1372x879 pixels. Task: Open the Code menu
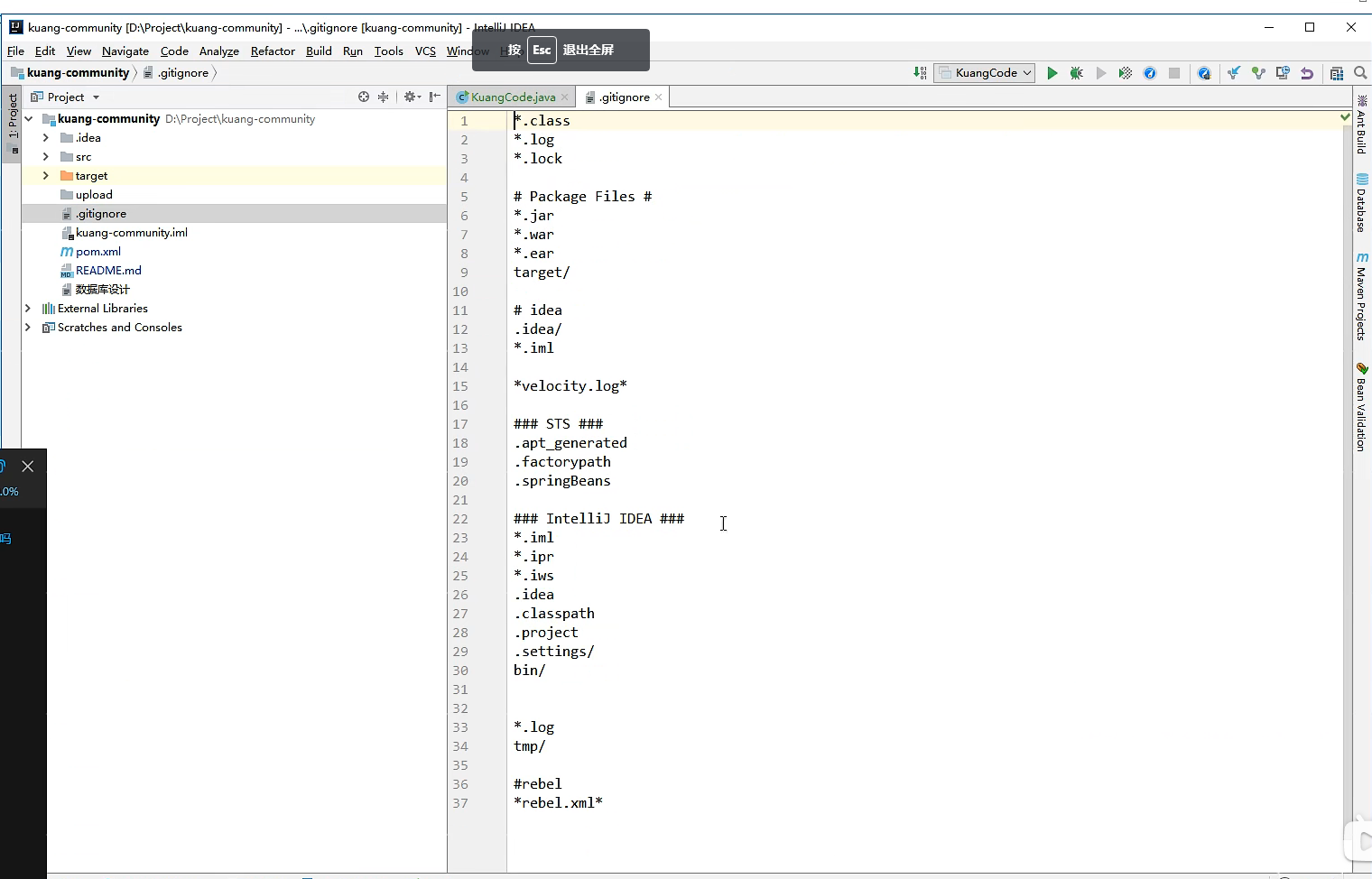[174, 51]
